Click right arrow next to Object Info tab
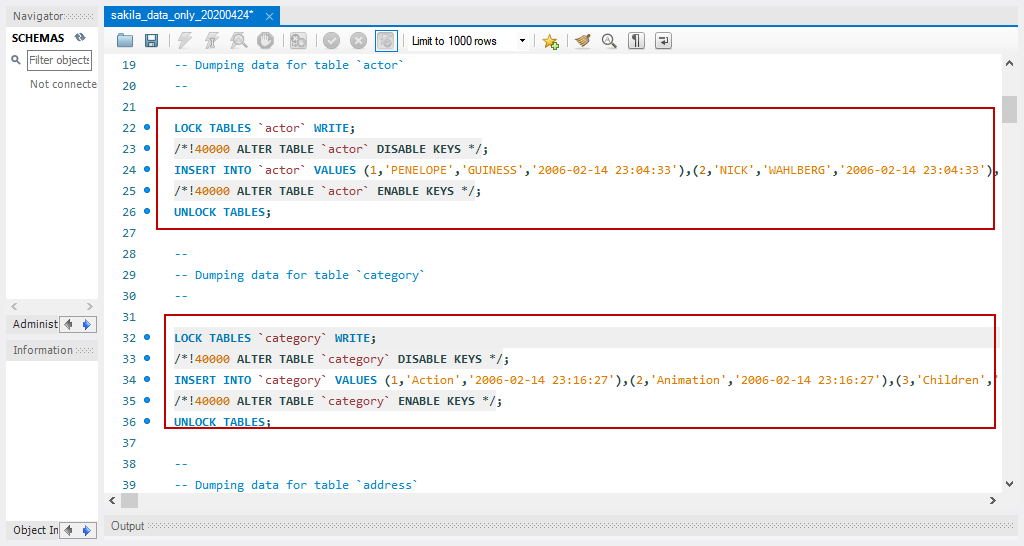The image size is (1024, 546). [87, 530]
